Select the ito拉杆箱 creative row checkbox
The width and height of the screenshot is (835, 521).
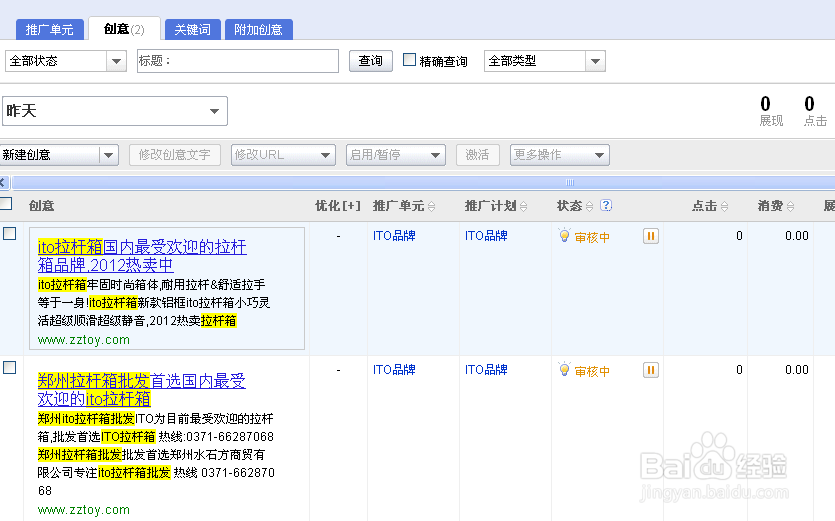click(x=10, y=233)
